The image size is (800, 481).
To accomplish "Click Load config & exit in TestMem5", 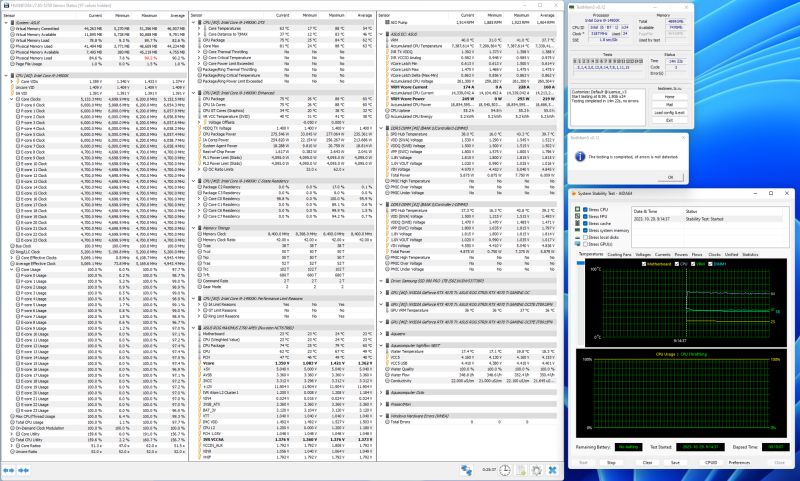I will (x=669, y=112).
